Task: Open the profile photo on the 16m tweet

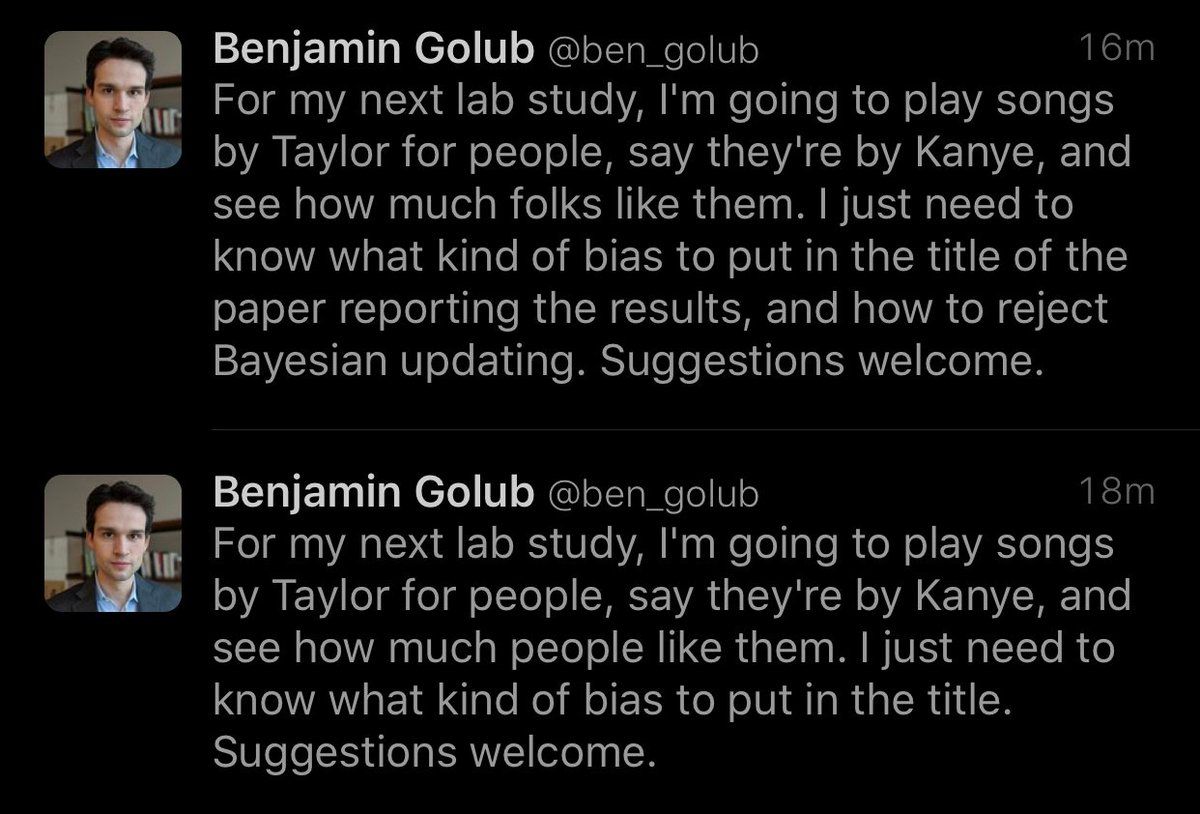Action: tap(113, 100)
